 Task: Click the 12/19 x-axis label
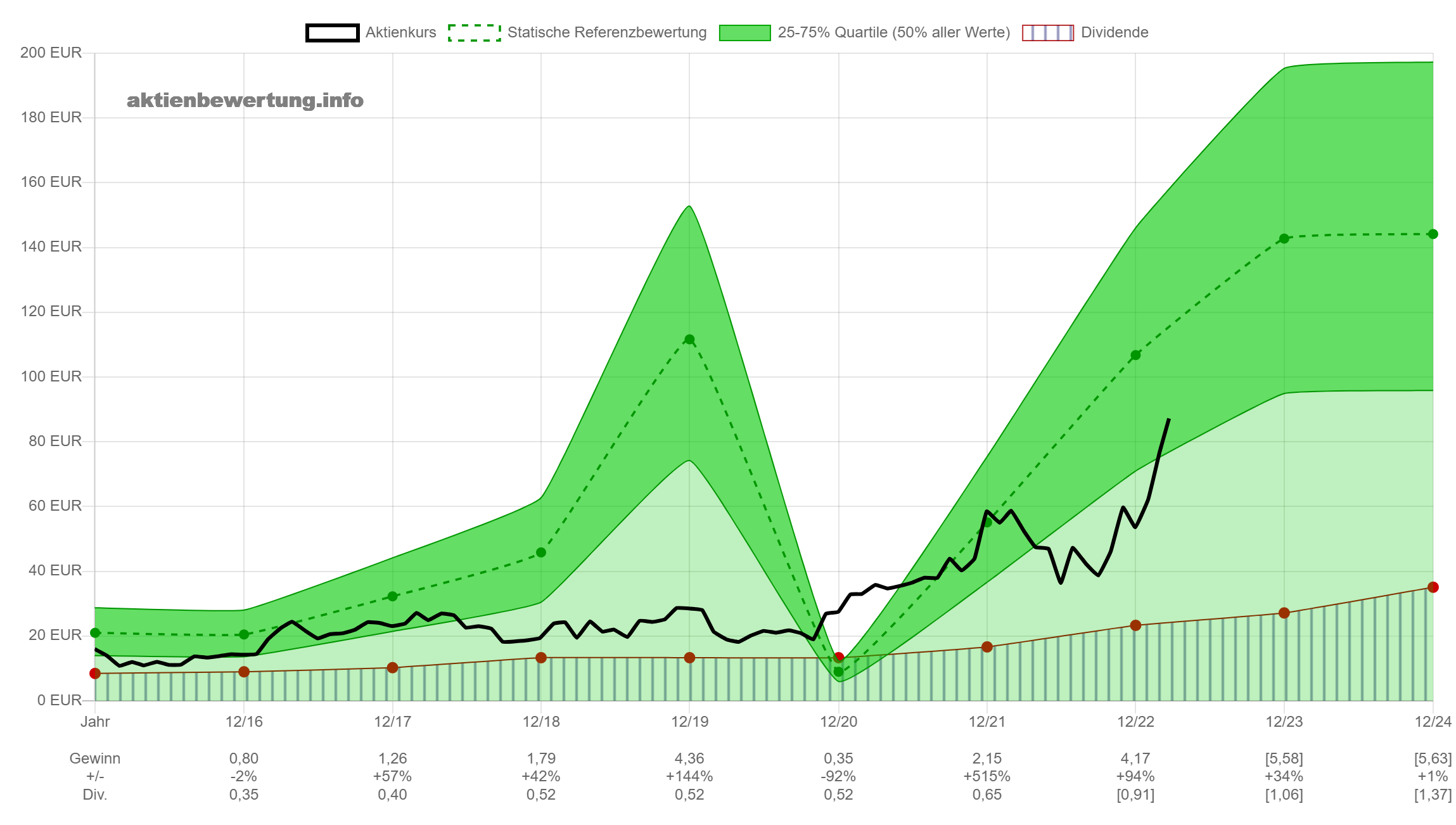tap(689, 722)
